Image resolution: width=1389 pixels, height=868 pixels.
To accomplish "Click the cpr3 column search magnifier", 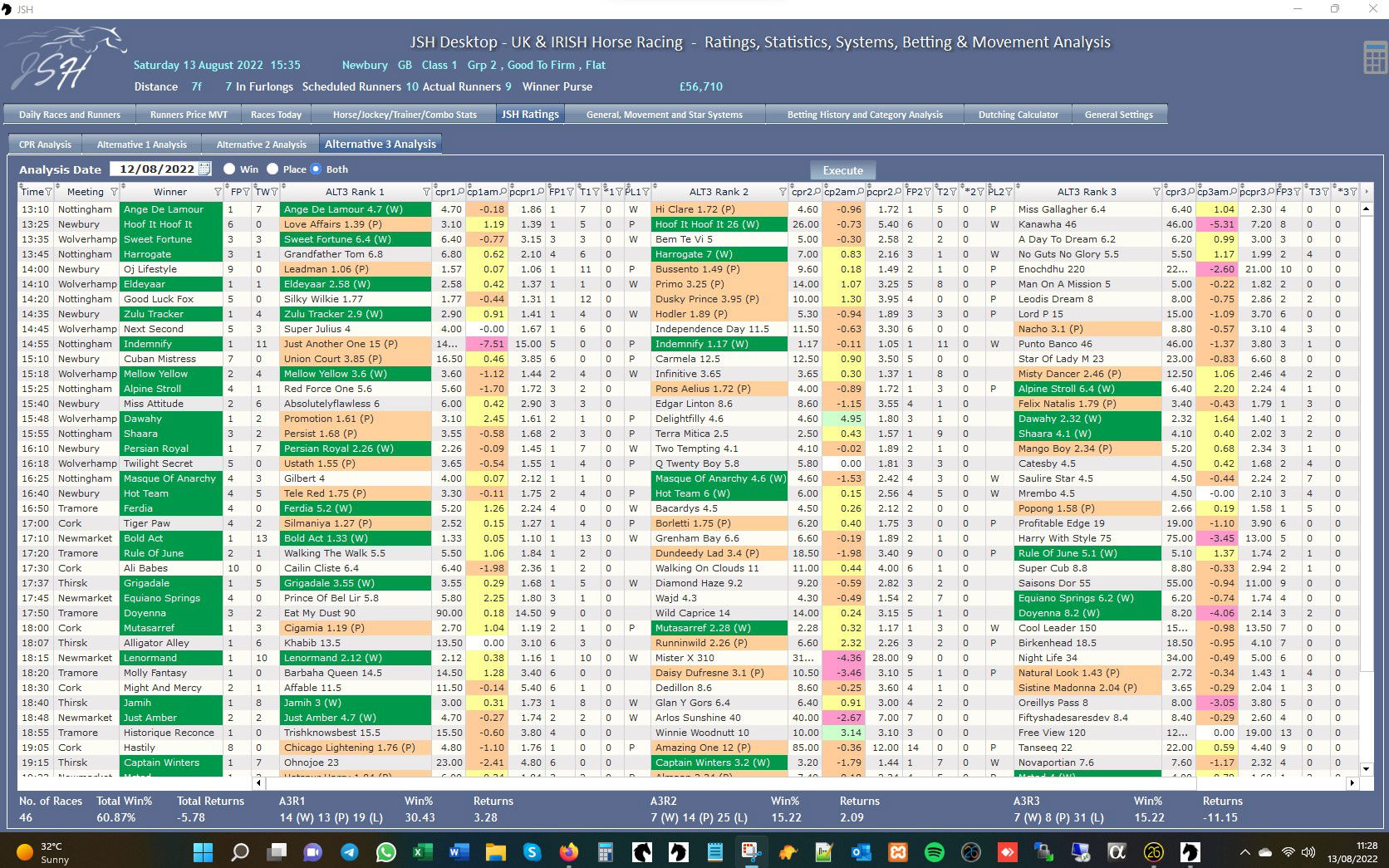I will pos(1190,192).
